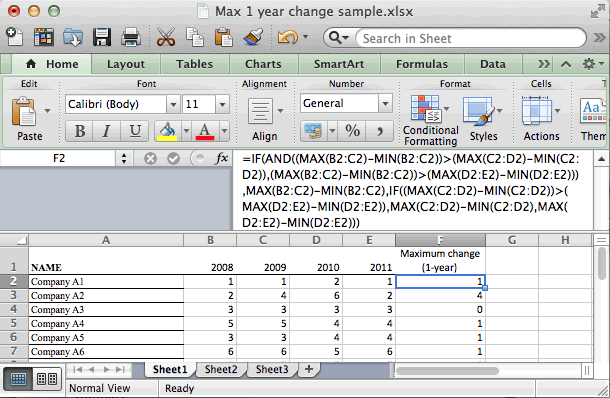The height and width of the screenshot is (398, 610).
Task: Open the Data ribbon tab
Action: pos(493,64)
